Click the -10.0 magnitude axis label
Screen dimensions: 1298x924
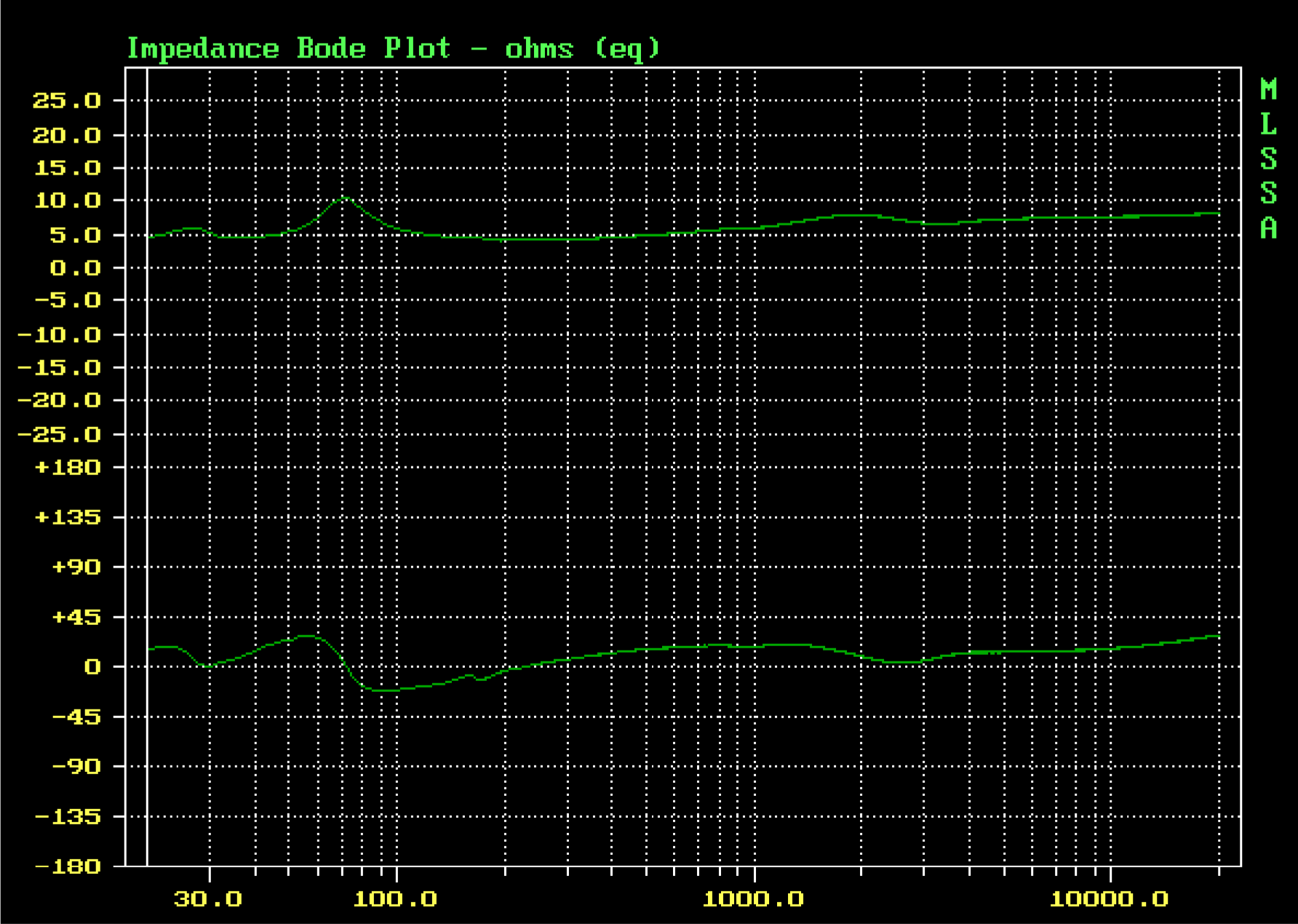(x=60, y=335)
